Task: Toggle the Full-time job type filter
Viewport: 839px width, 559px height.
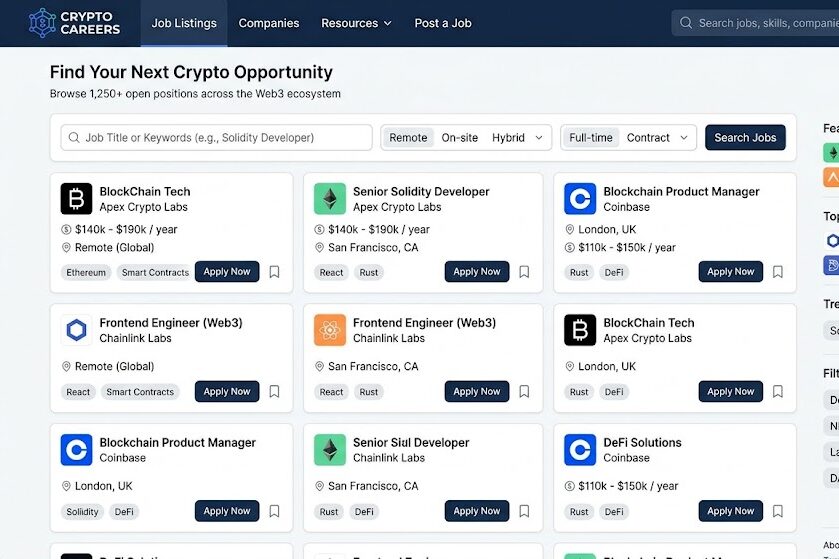Action: click(591, 137)
